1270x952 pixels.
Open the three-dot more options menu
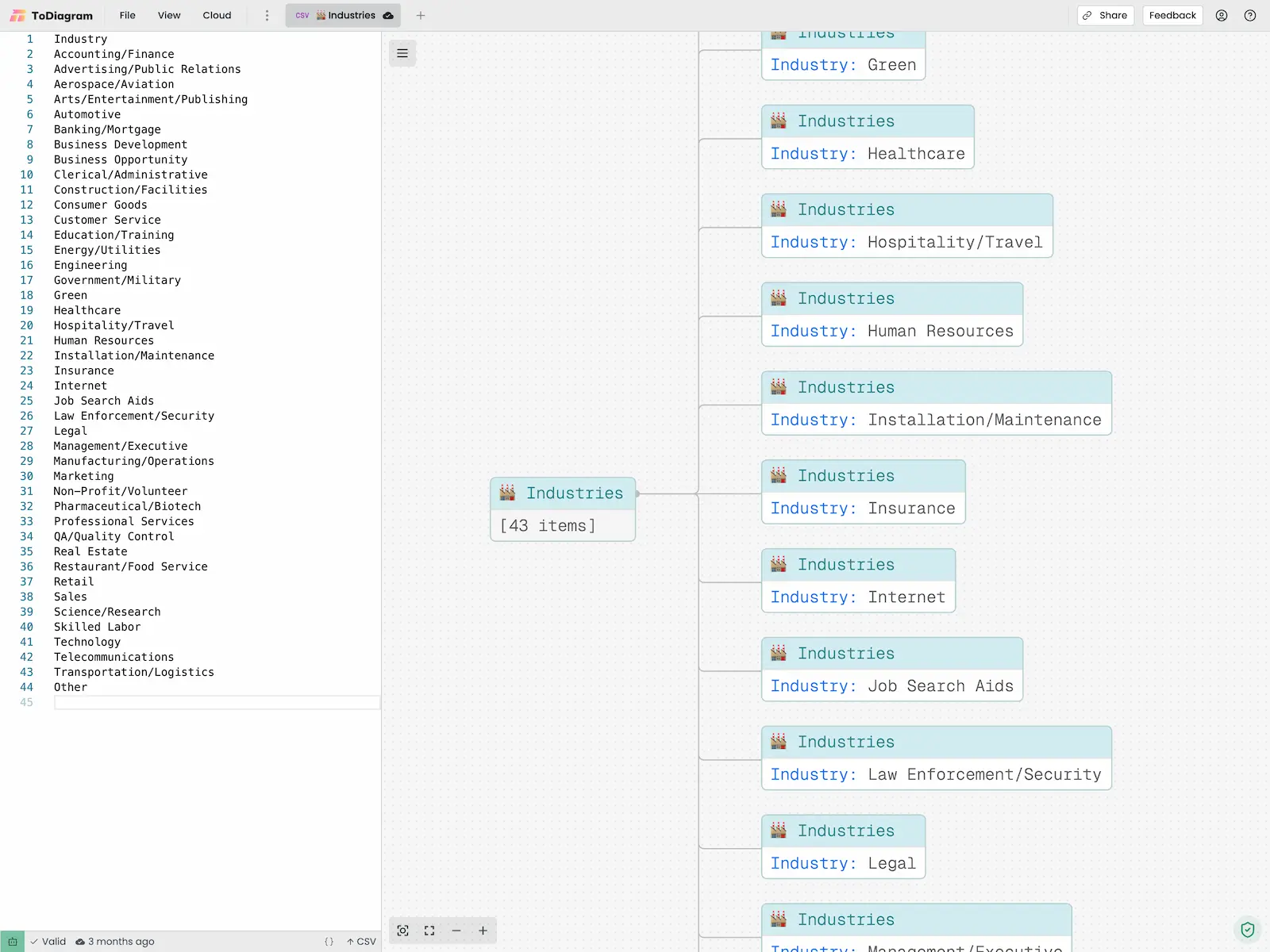point(267,15)
